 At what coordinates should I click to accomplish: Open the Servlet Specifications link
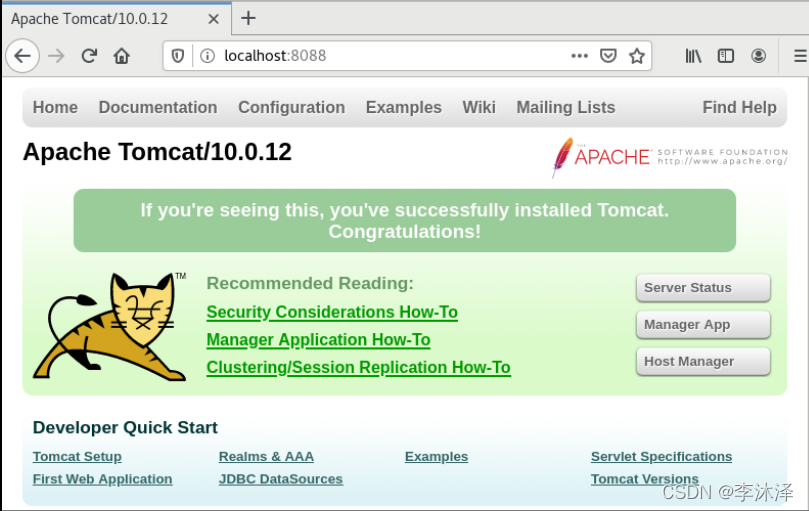pyautogui.click(x=661, y=457)
